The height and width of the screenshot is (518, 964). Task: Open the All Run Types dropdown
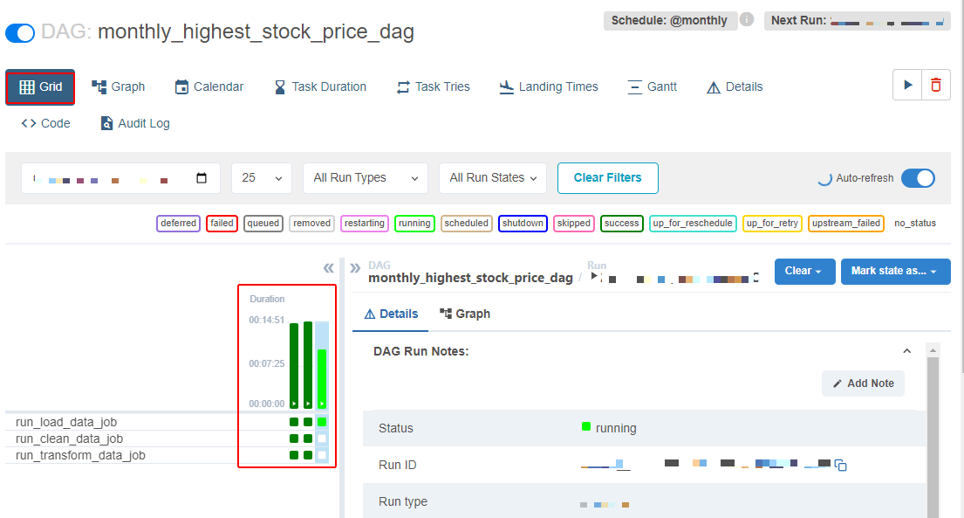coord(365,178)
